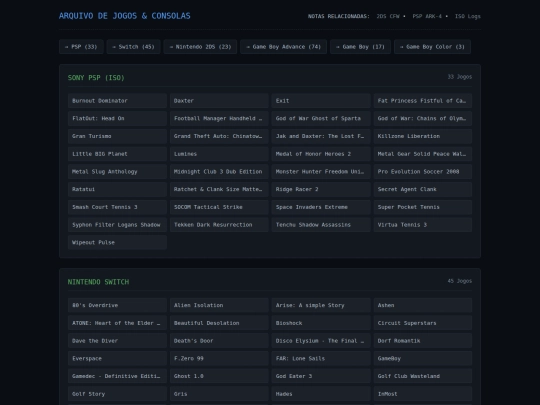Select Midnight Club 3 Dub Edition

click(x=219, y=172)
